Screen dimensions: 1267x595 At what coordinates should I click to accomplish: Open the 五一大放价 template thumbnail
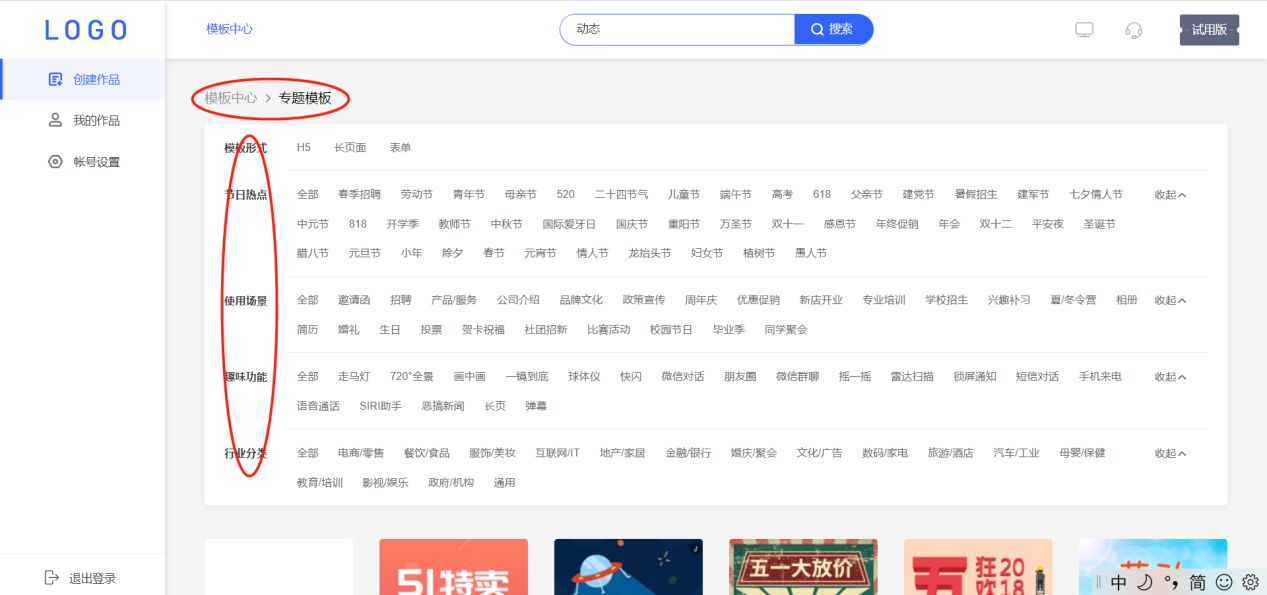coord(803,567)
